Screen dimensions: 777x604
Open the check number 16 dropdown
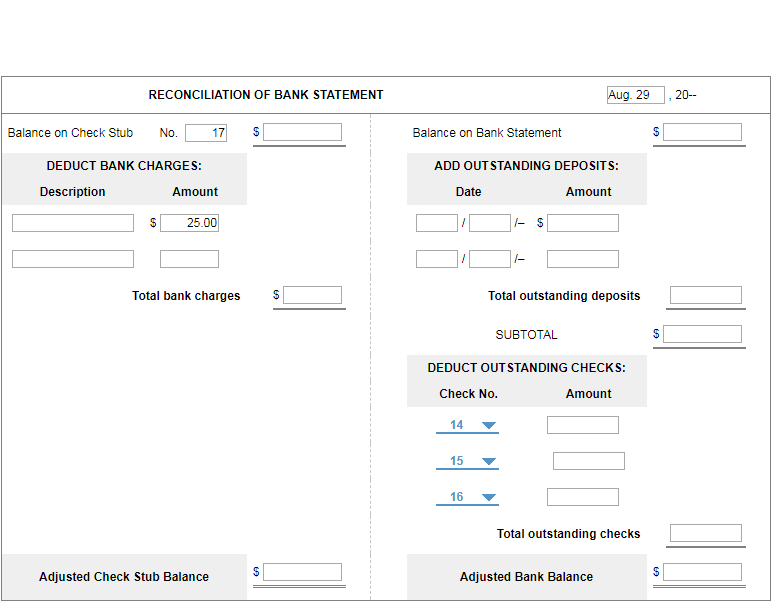point(467,497)
